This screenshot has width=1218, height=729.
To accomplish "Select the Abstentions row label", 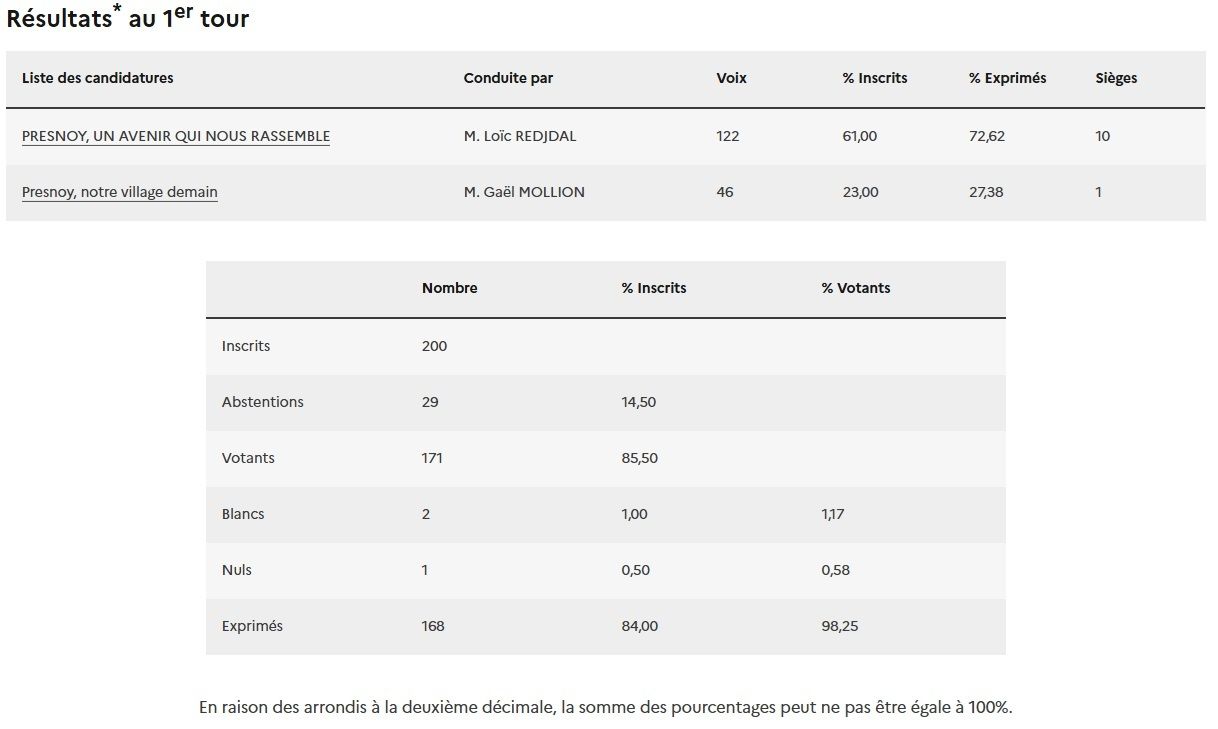I will [263, 402].
